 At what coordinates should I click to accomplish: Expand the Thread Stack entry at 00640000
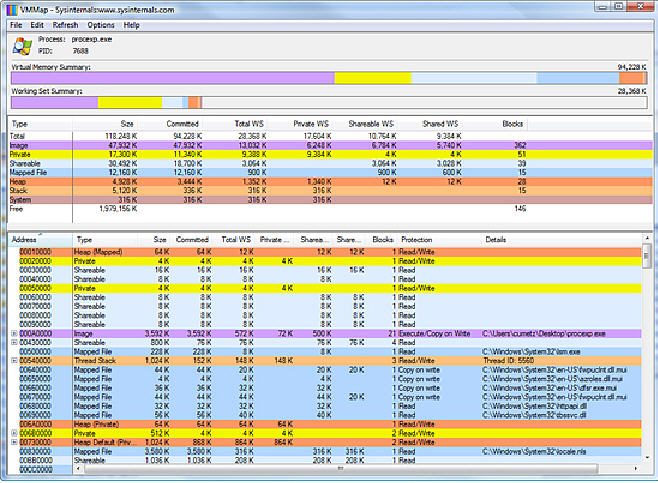tap(13, 360)
